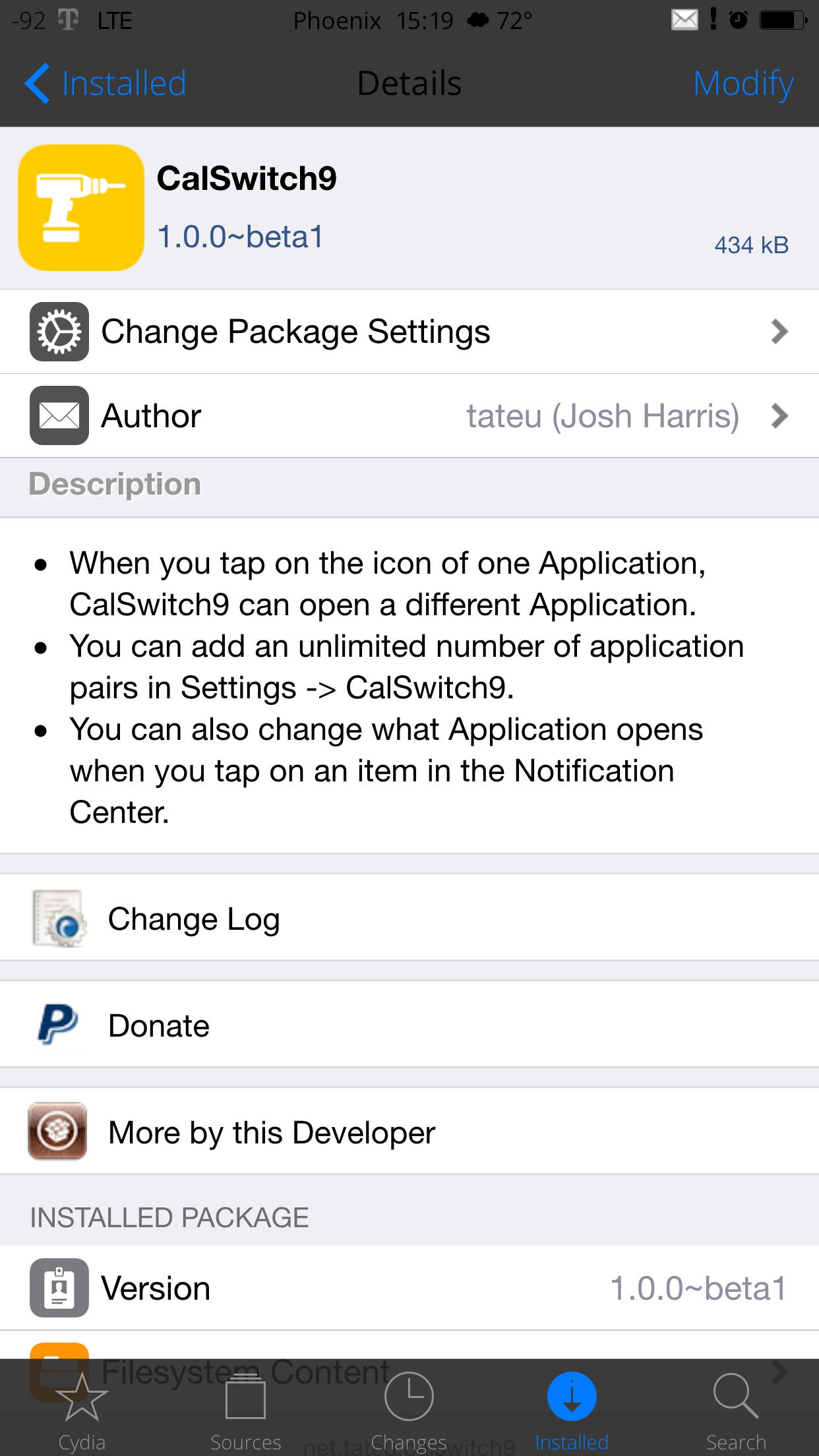
Task: Tap the PayPal Donate icon
Action: (58, 1025)
